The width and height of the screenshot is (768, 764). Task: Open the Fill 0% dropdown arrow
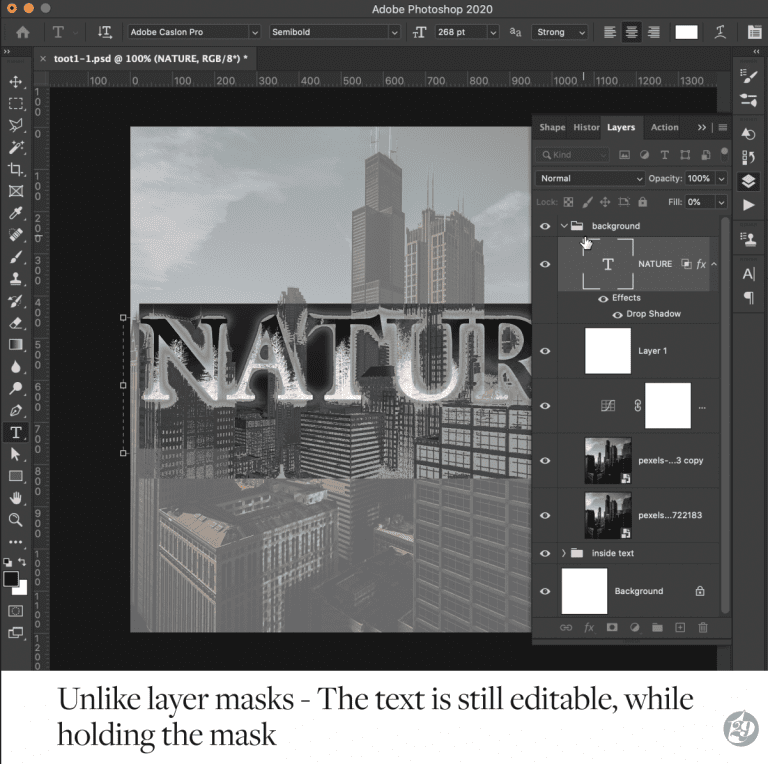tap(721, 202)
